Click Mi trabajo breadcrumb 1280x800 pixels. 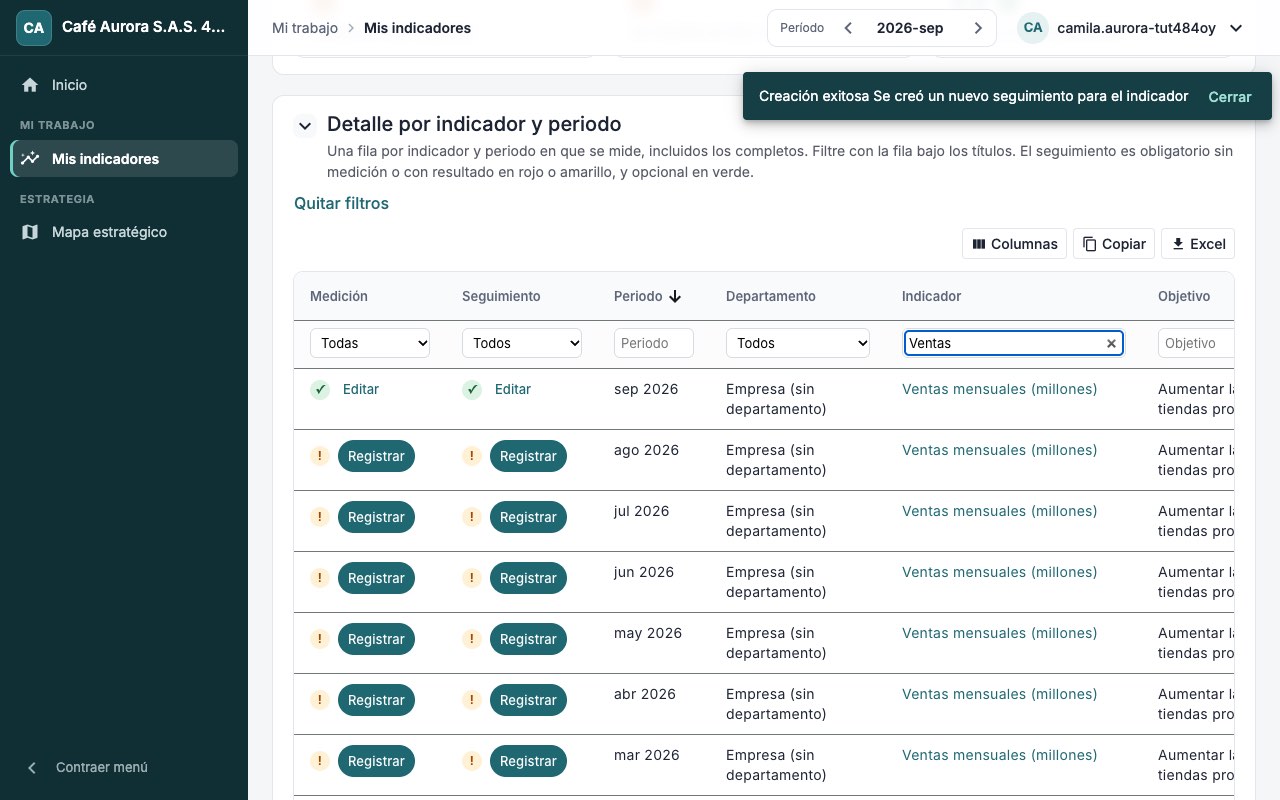point(305,28)
